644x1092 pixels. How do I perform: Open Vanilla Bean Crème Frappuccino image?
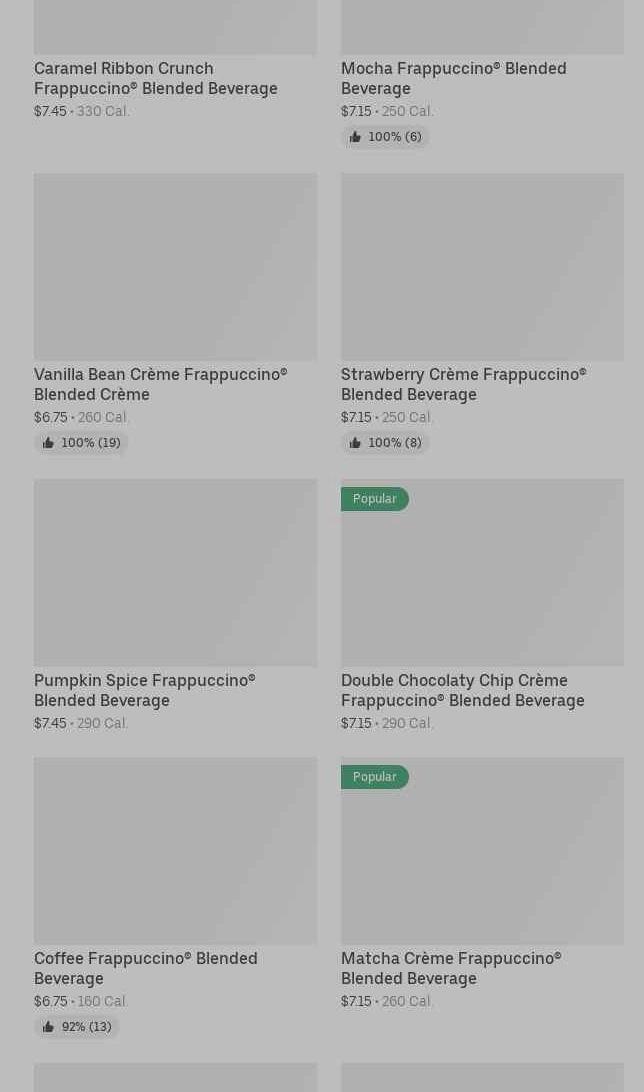tap(175, 266)
